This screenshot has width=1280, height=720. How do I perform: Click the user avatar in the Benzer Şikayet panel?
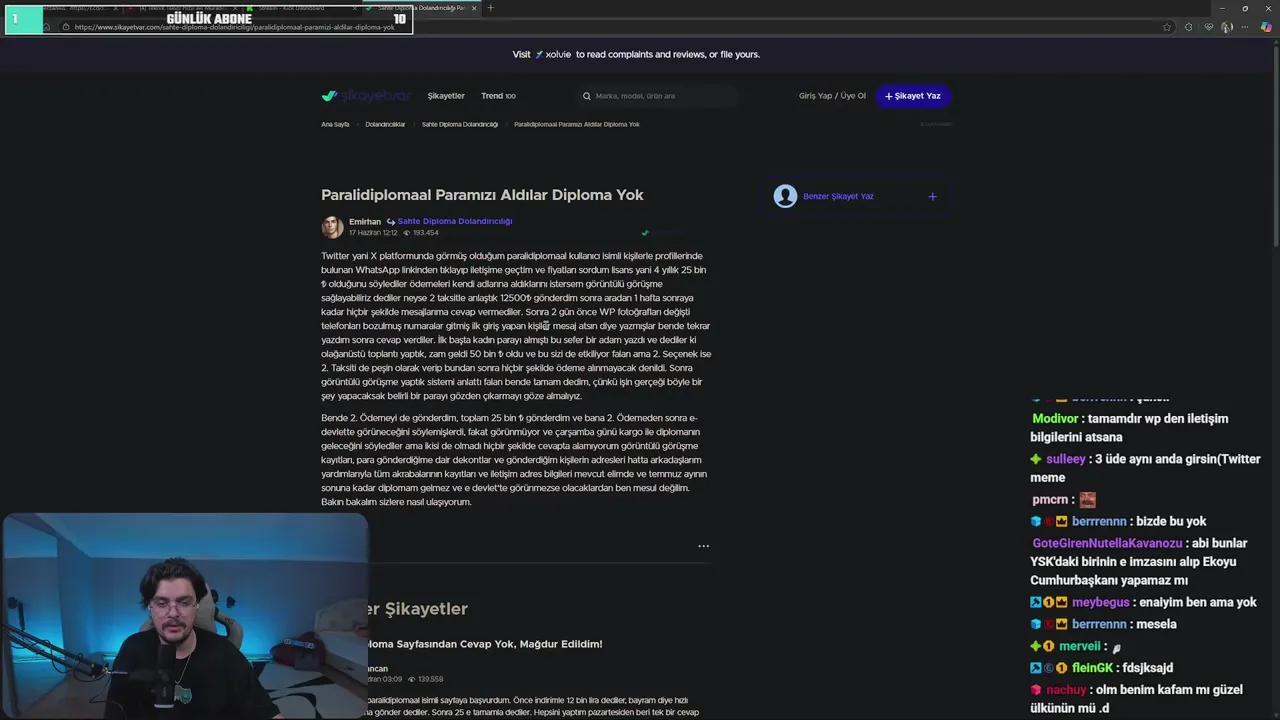point(785,196)
